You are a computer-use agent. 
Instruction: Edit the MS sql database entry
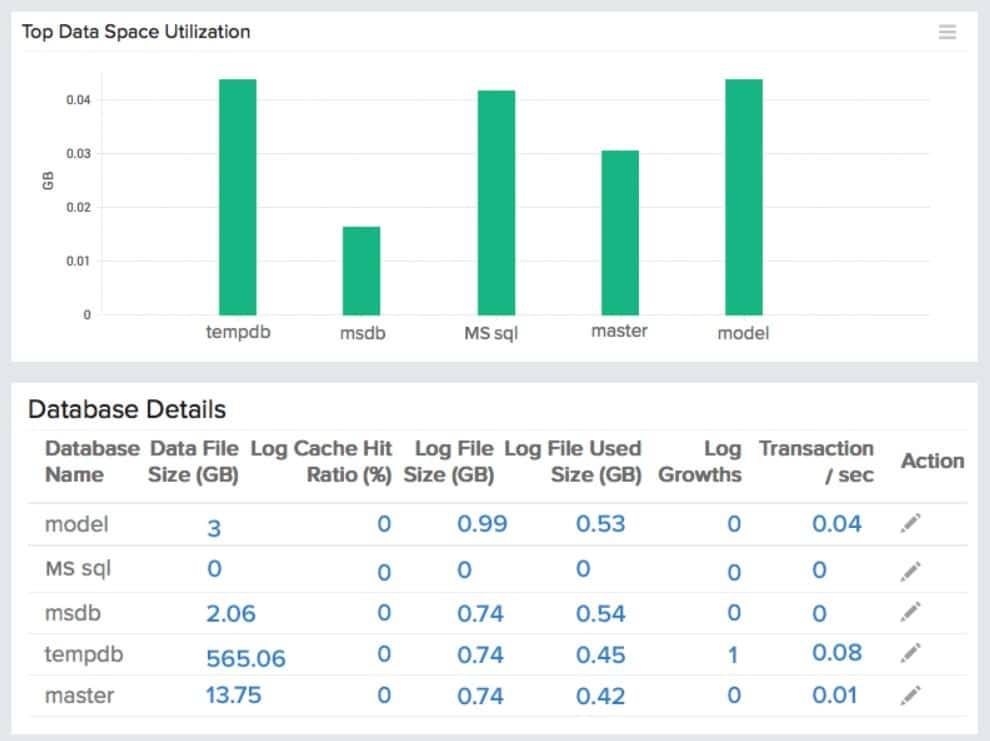coord(909,569)
